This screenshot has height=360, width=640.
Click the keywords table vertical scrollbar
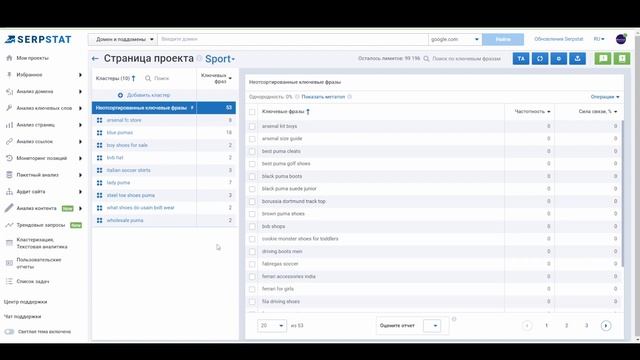(622, 193)
